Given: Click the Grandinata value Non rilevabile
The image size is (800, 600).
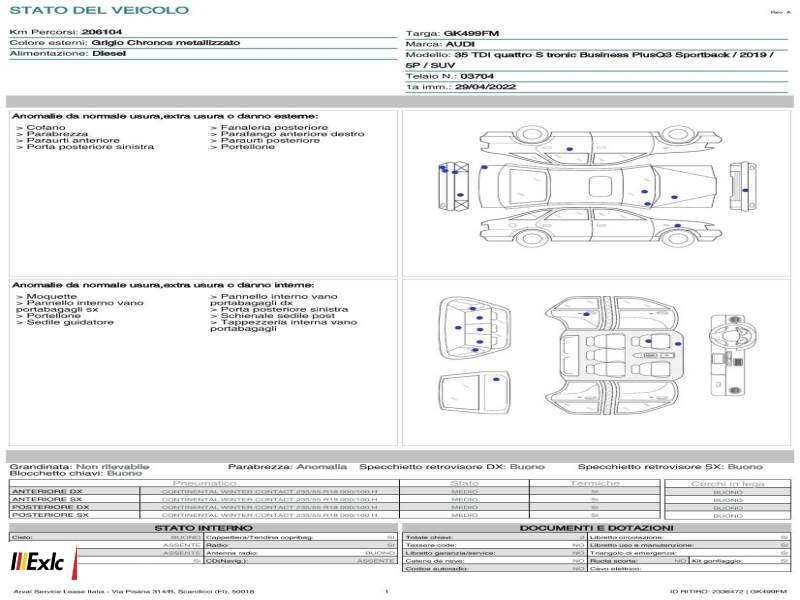Looking at the screenshot, I should click(113, 467).
